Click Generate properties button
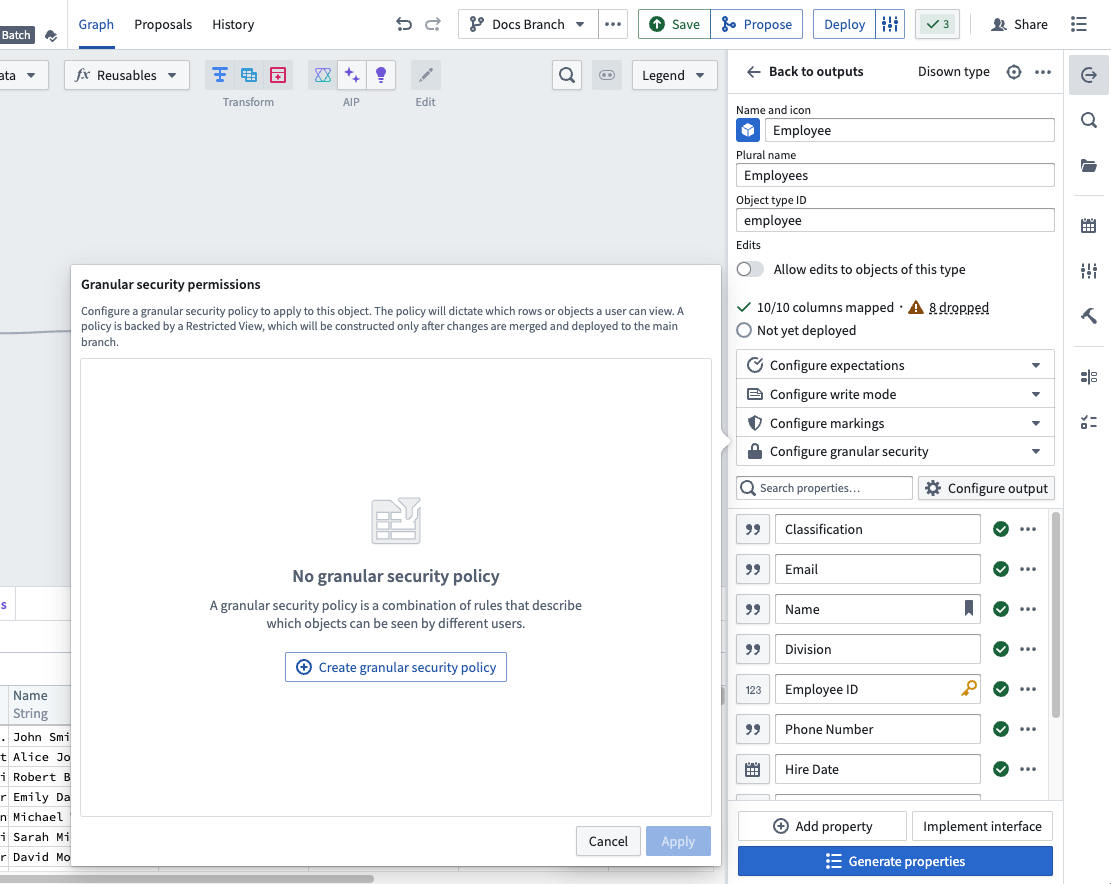The width and height of the screenshot is (1111, 884). (x=895, y=861)
